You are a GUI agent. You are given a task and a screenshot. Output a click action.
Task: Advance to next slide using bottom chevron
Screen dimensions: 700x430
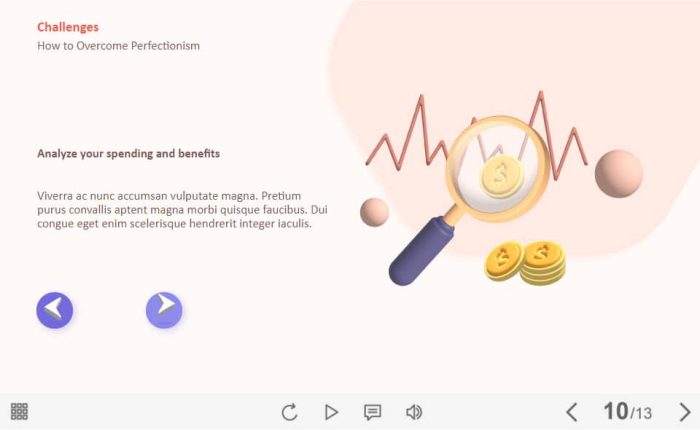tap(685, 412)
